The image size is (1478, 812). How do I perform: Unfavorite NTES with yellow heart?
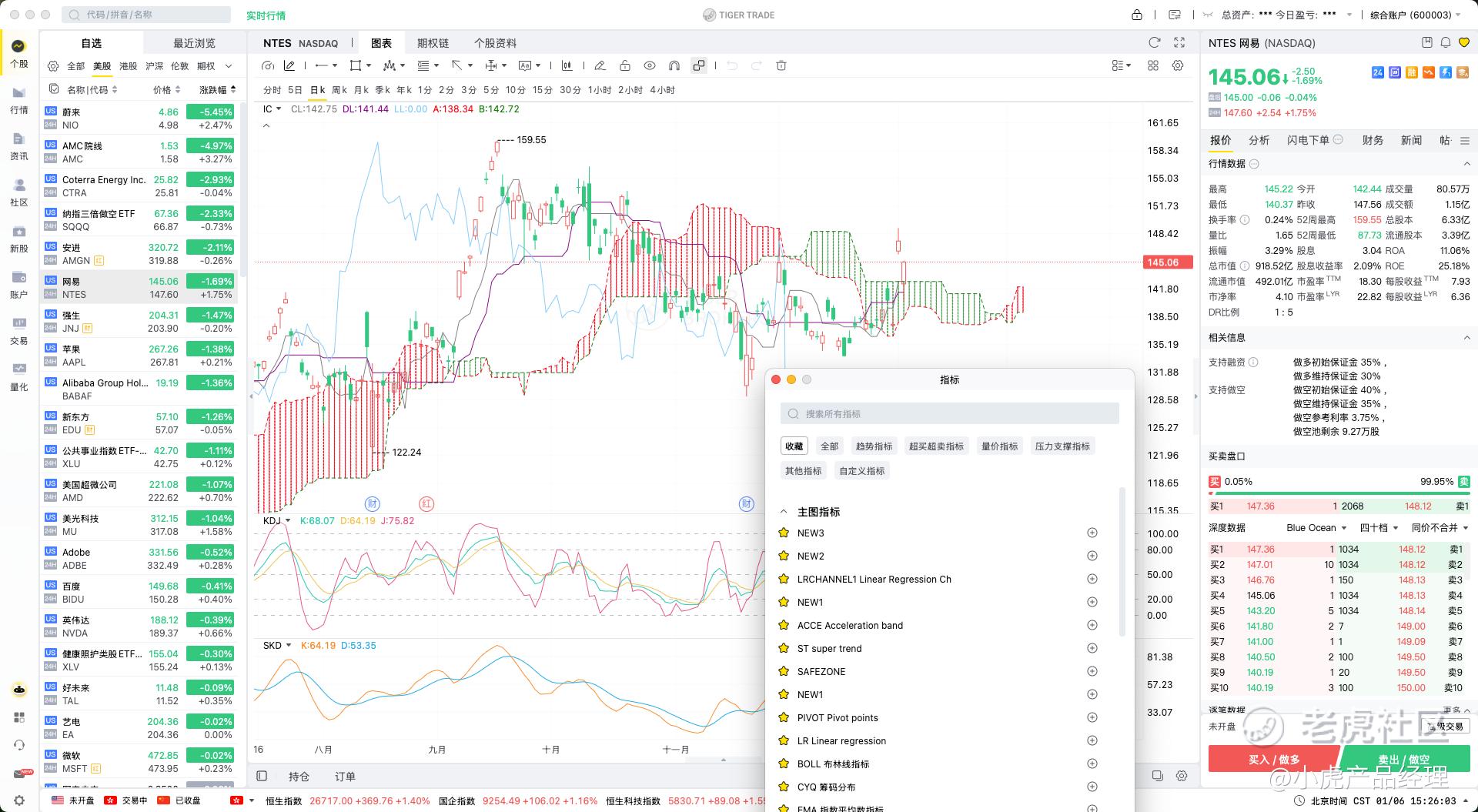[1464, 43]
